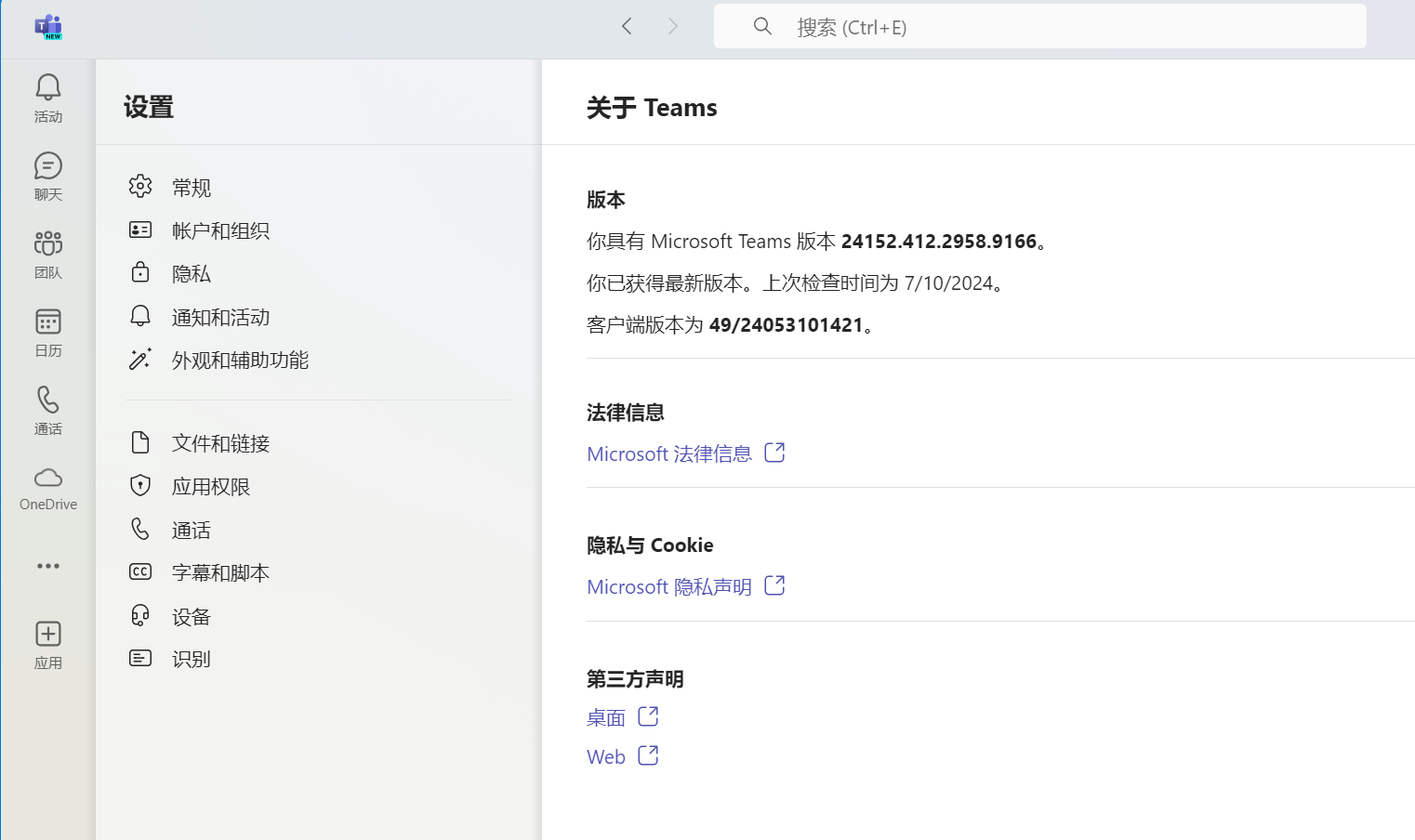Go forward with the right arrow
The height and width of the screenshot is (840, 1415).
[673, 26]
